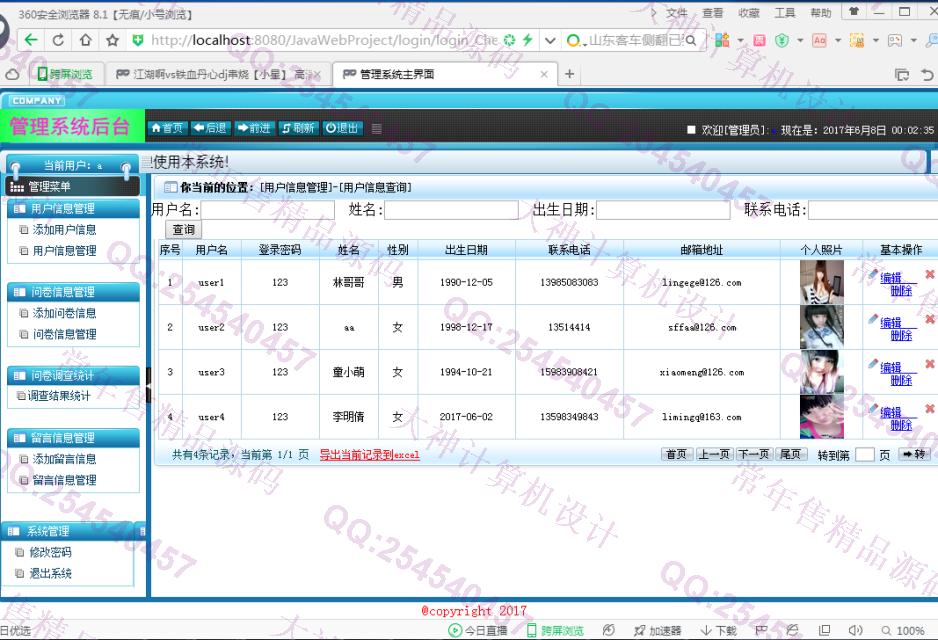Click 编辑 link for user1
Screen dimensions: 938x640
point(891,278)
